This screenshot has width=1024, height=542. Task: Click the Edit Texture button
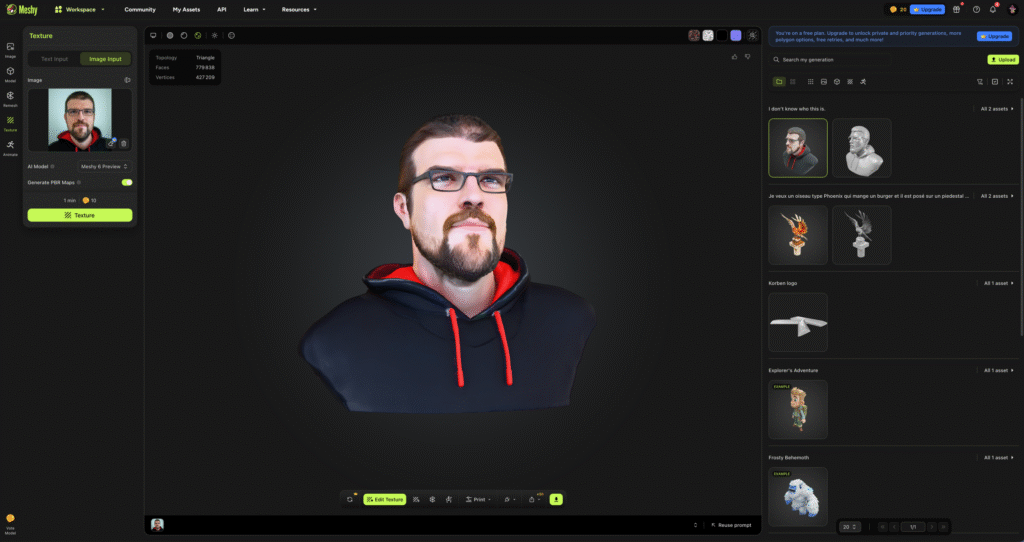point(385,499)
